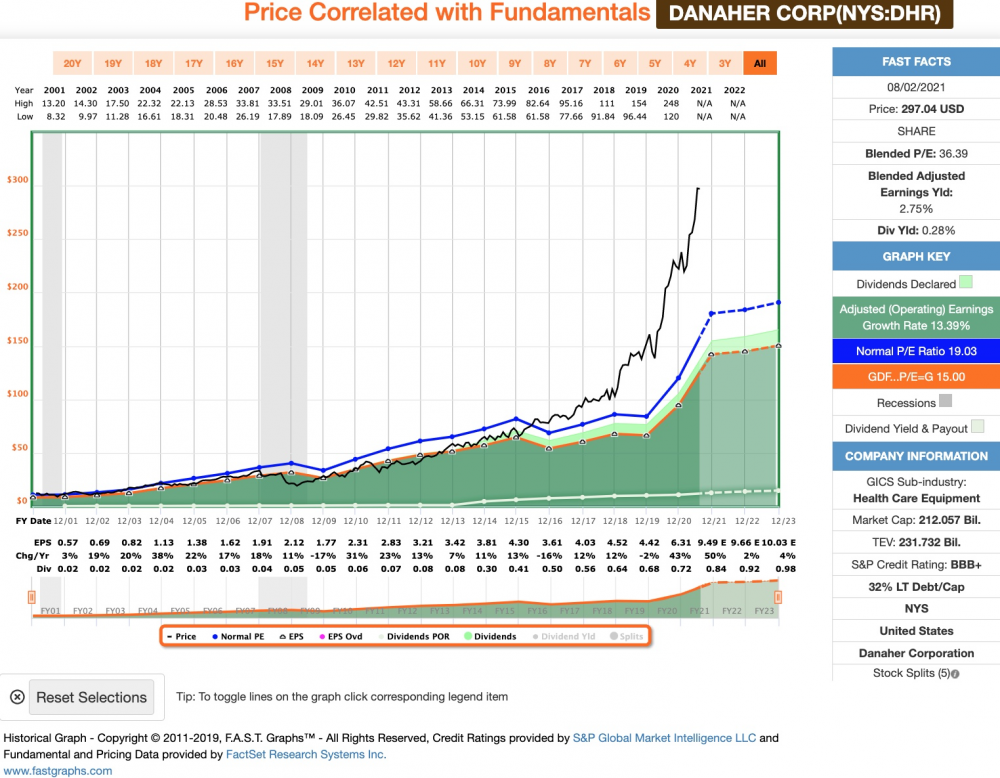Open the FactSet Research Systems link
Screen dimensions: 1000x778
(306, 754)
